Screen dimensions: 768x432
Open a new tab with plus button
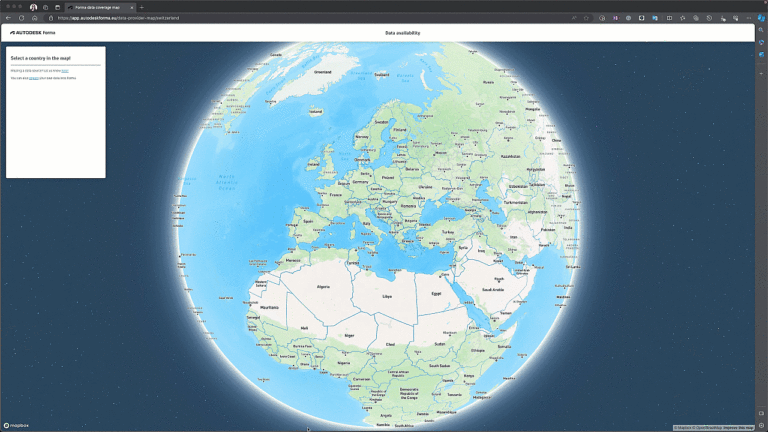142,7
